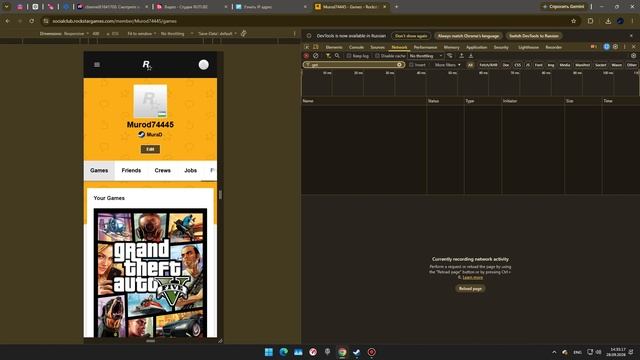
Task: Open DevTools customize three-dot menu
Action: [624, 47]
